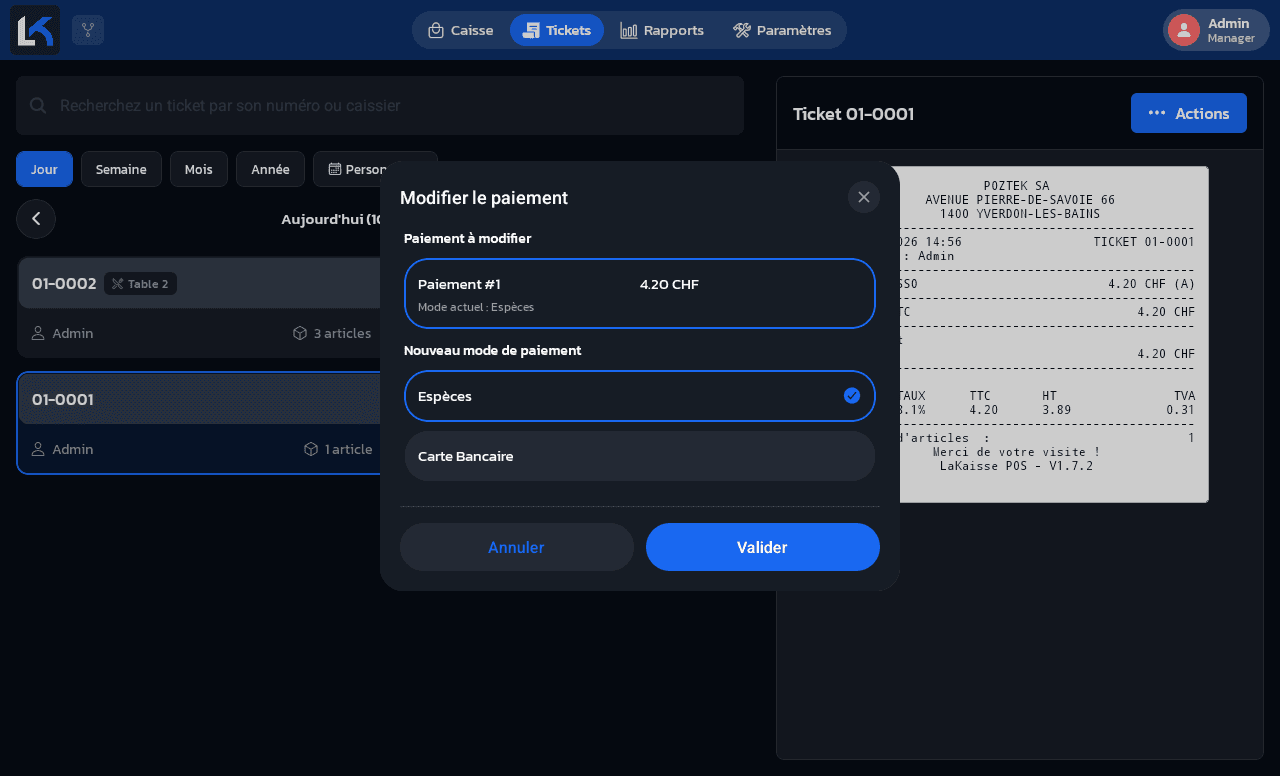The image size is (1280, 776).
Task: Click the Ticket 01-0001 heading
Action: pos(853,114)
